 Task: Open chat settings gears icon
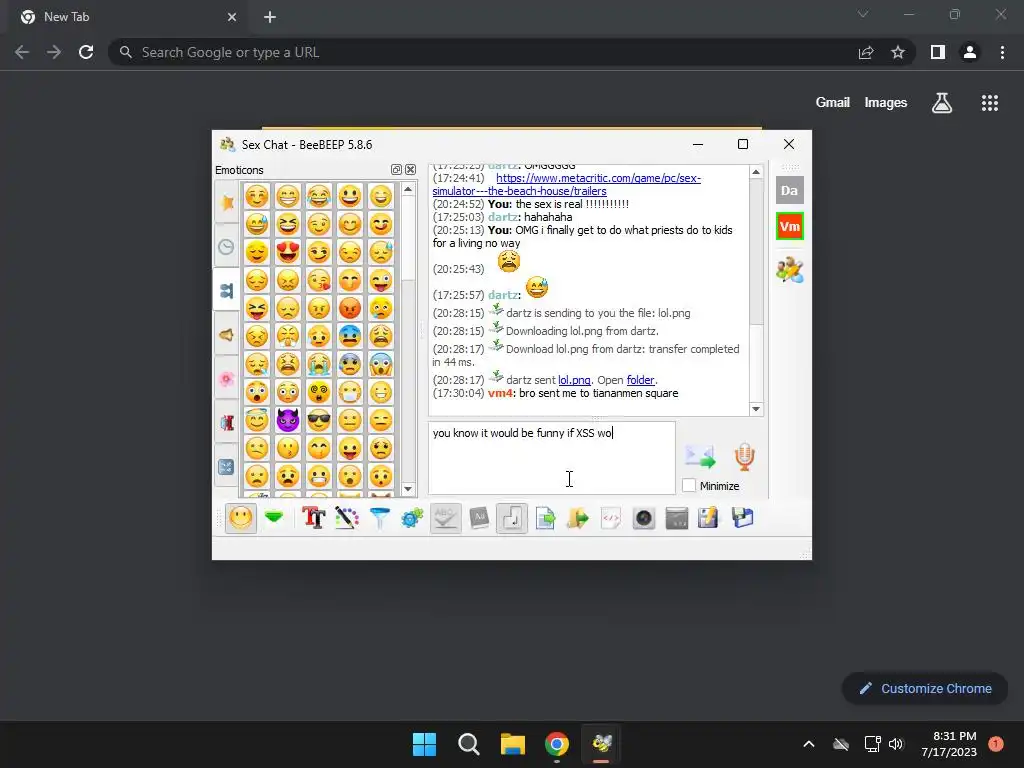pos(412,519)
